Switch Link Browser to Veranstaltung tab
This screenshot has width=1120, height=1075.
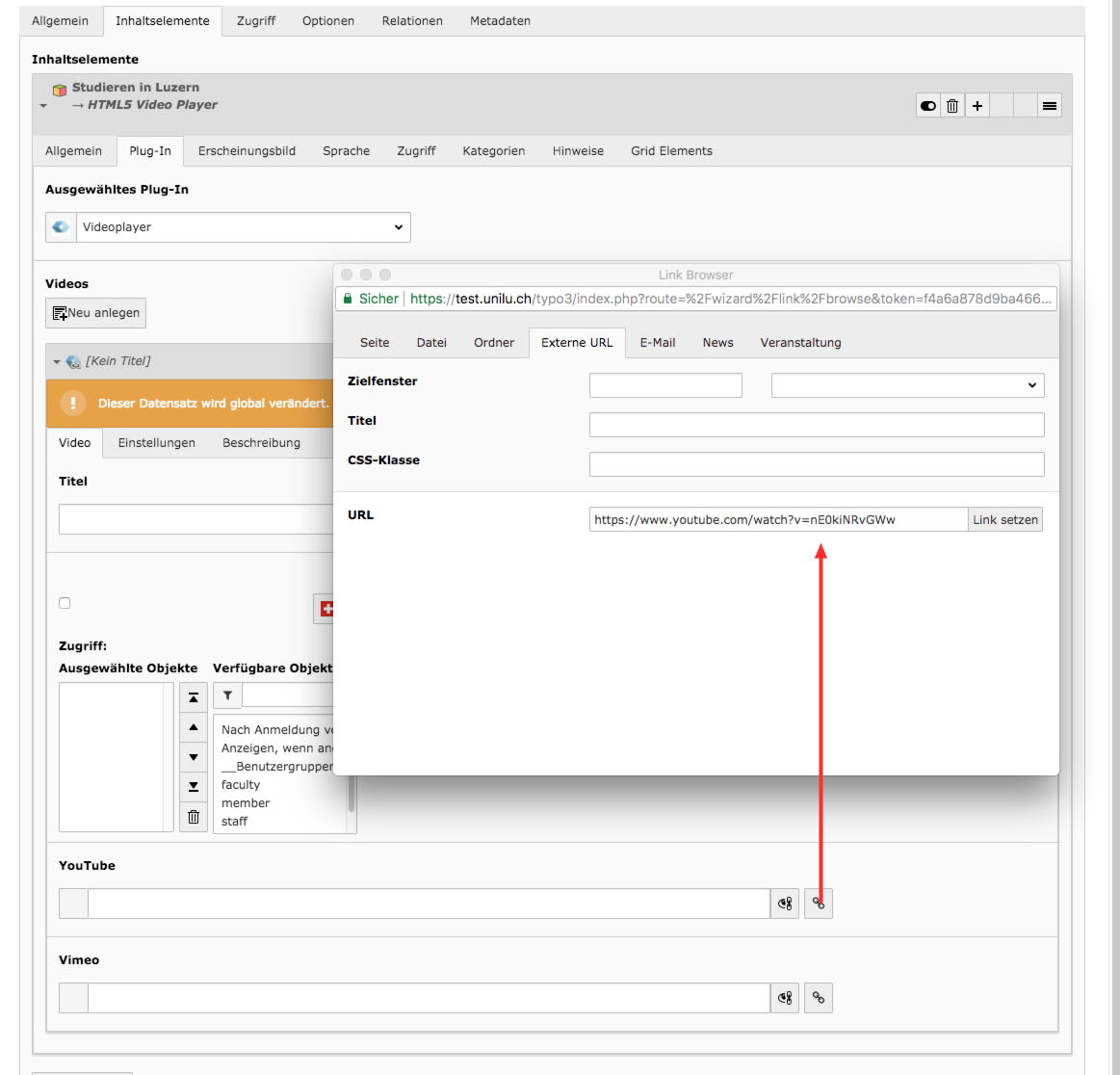tap(800, 343)
